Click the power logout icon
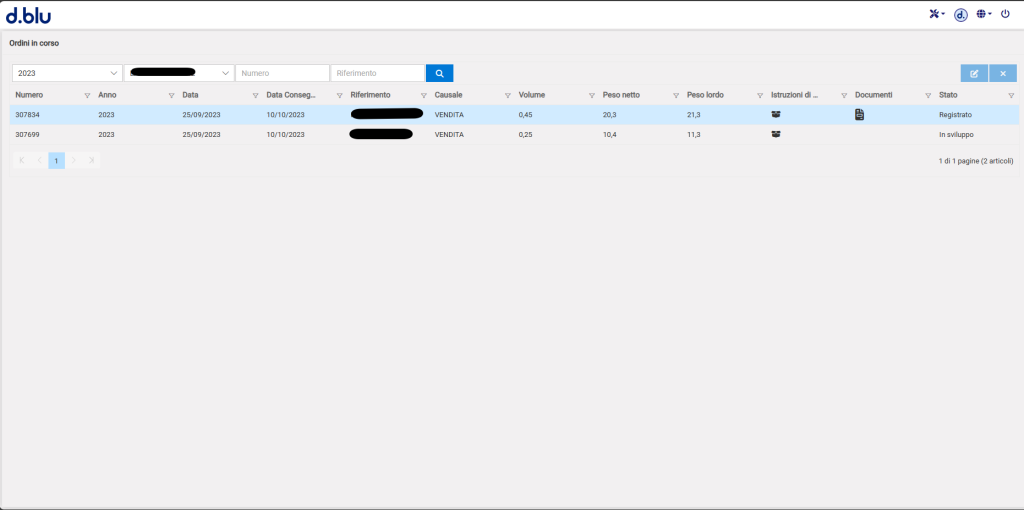The width and height of the screenshot is (1024, 510). 1005,14
